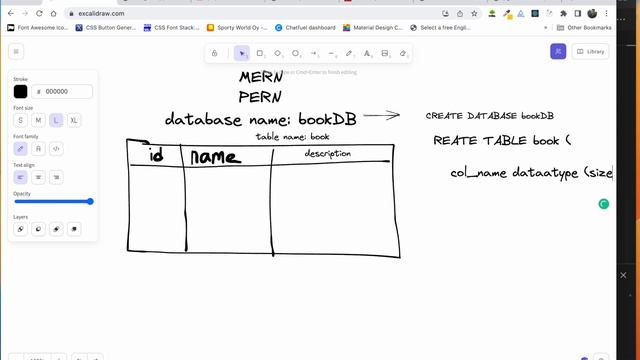The image size is (640, 360).
Task: Activate the Arrow tool
Action: point(314,53)
